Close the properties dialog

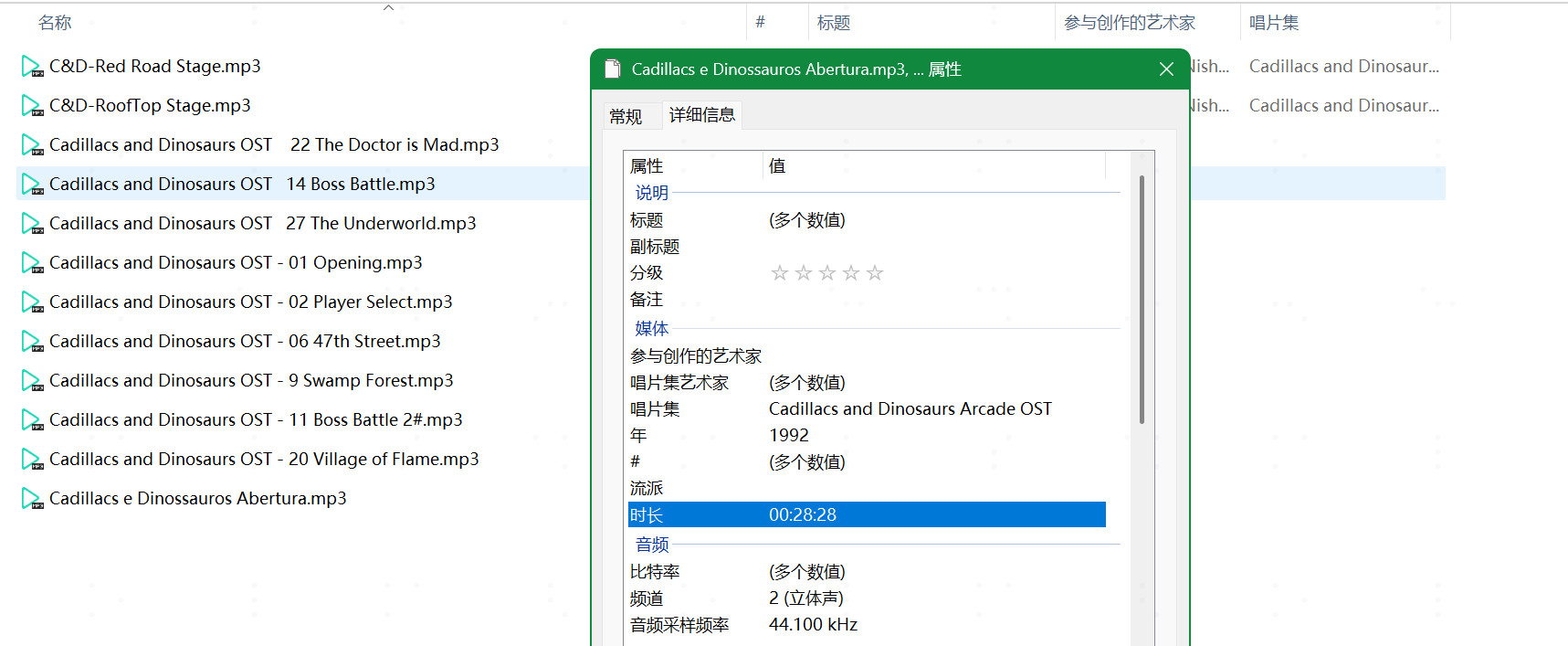1166,69
